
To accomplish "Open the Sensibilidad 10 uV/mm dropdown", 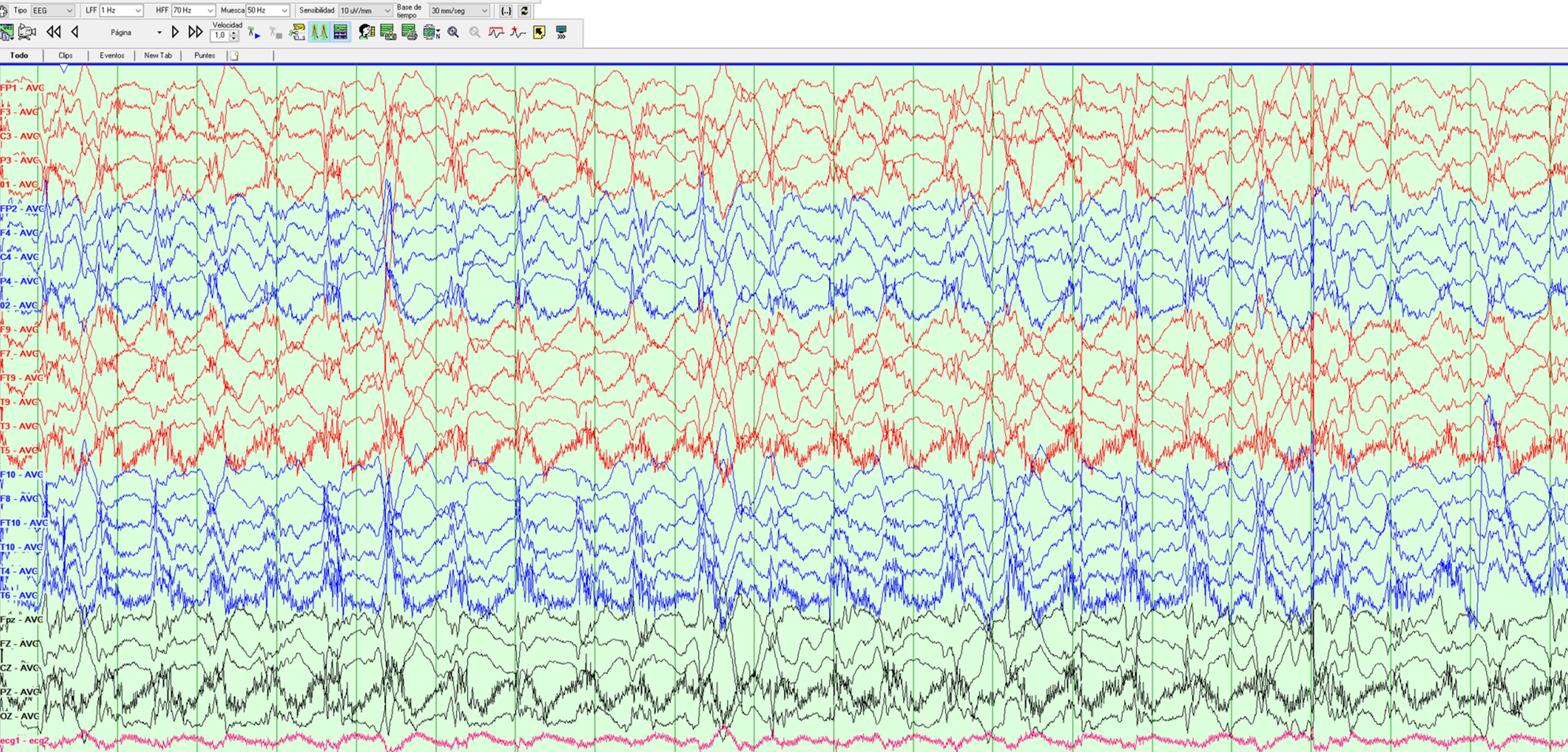I will (x=365, y=10).
